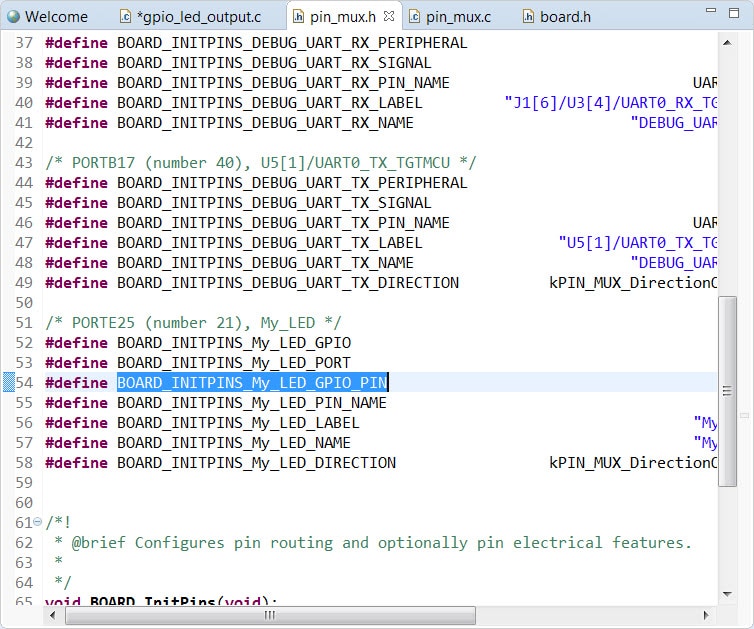
Task: Click the horizontal scrollbar left arrow
Action: (52, 615)
